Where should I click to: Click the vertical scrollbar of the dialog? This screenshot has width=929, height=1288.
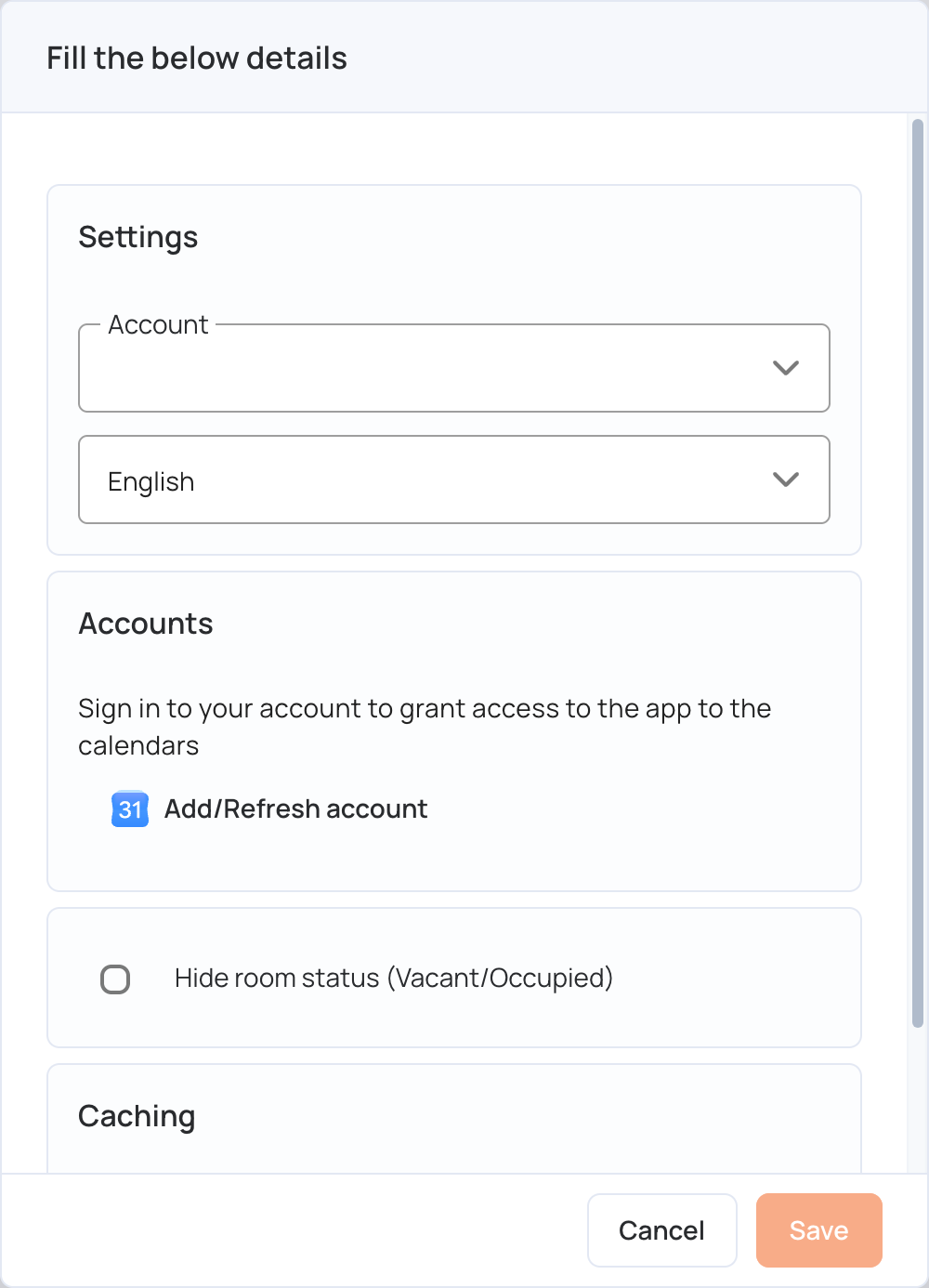tap(918, 572)
